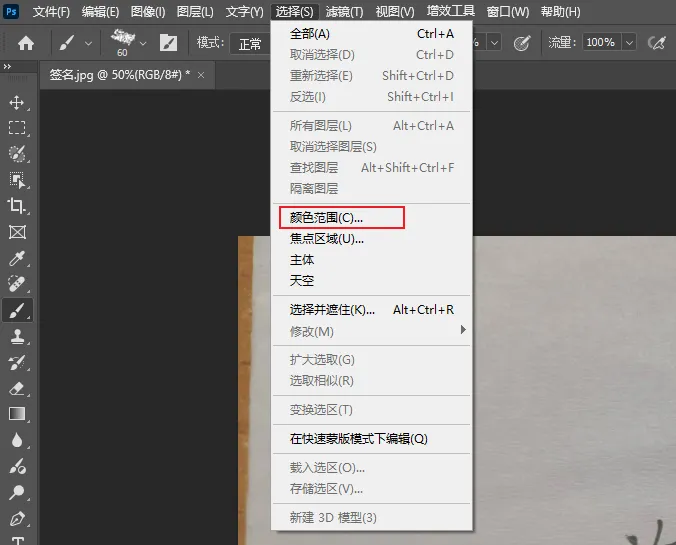Select the Rectangular Marquee tool

pyautogui.click(x=17, y=128)
